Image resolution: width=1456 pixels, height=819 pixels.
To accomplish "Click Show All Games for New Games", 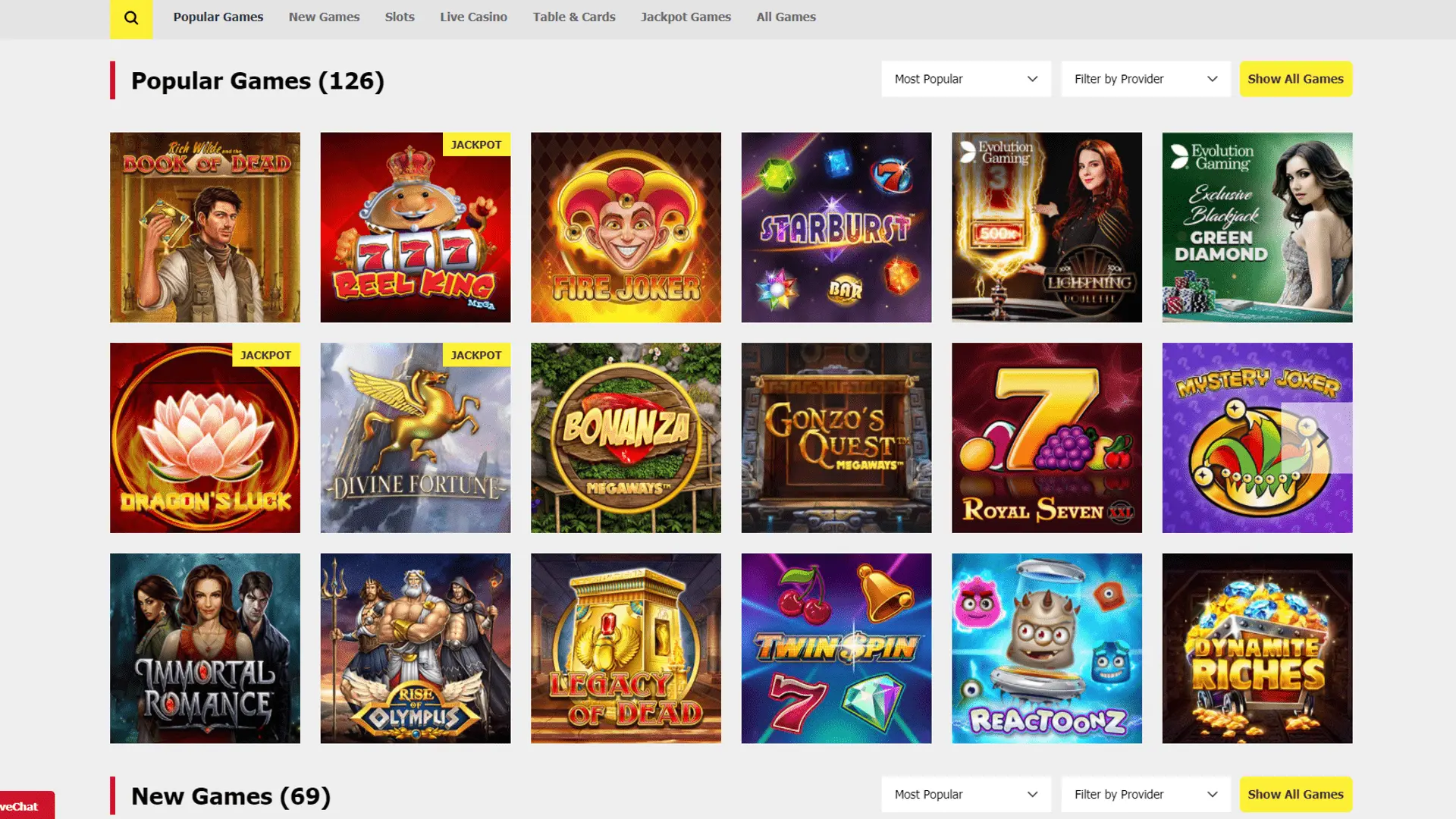I will 1295,794.
